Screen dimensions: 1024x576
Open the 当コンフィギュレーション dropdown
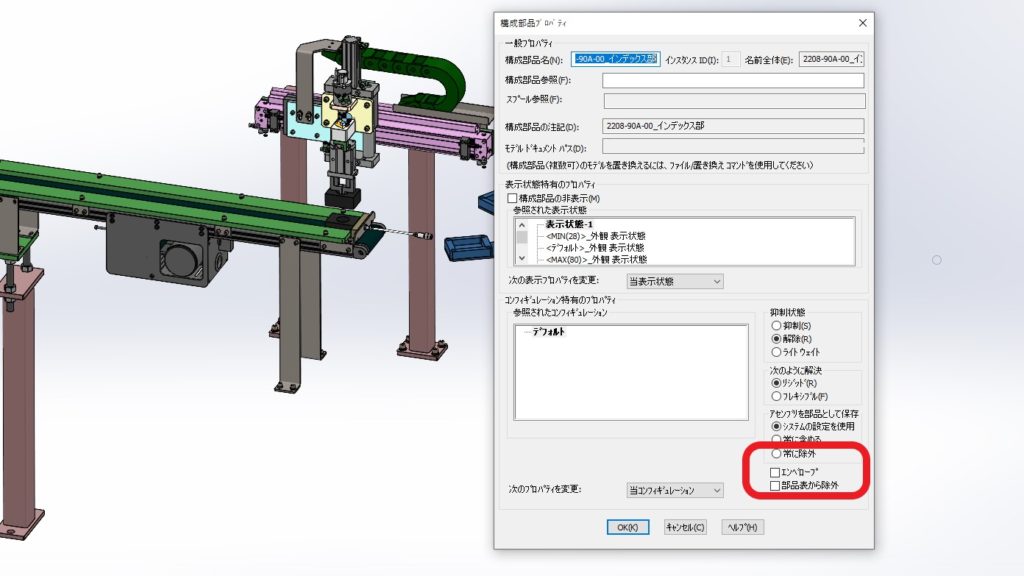click(x=674, y=490)
